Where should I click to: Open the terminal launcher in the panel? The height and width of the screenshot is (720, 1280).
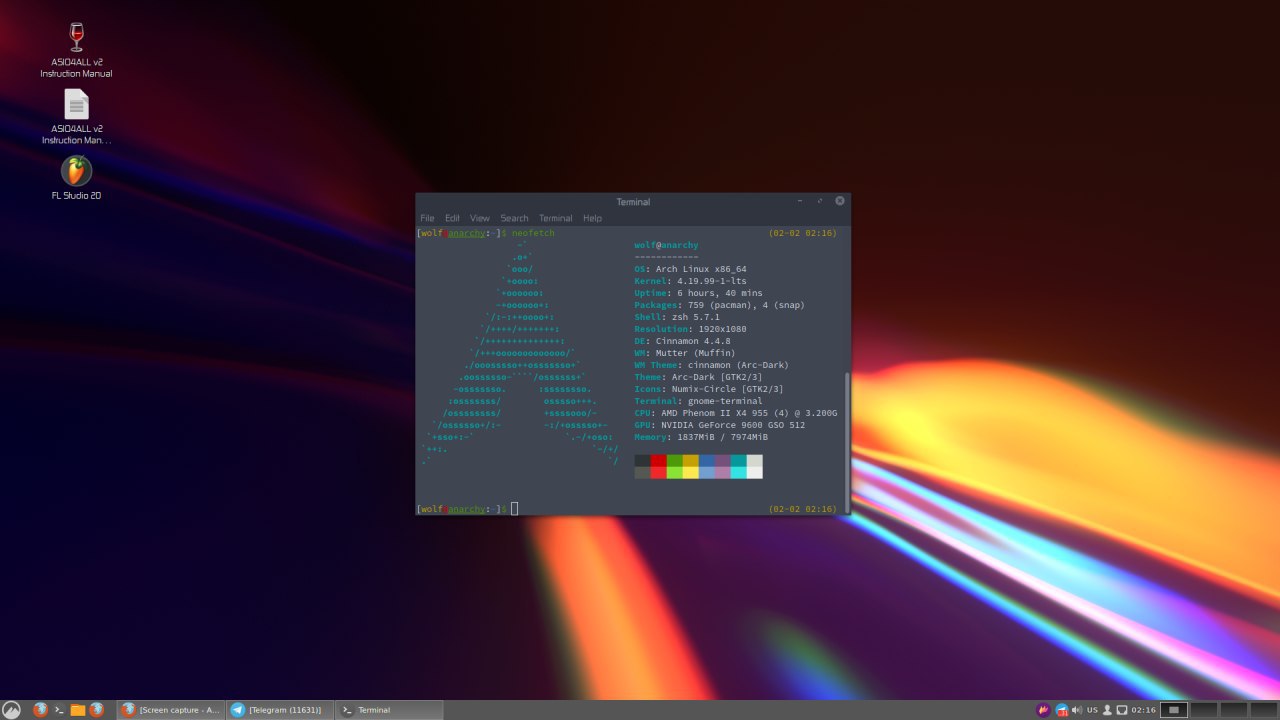pos(59,710)
